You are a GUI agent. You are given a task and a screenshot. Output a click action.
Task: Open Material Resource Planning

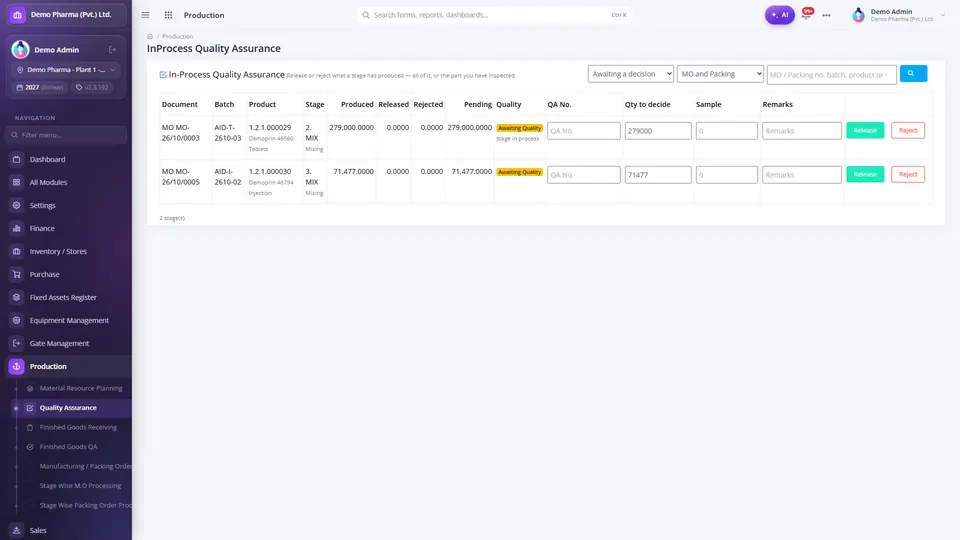pos(76,388)
